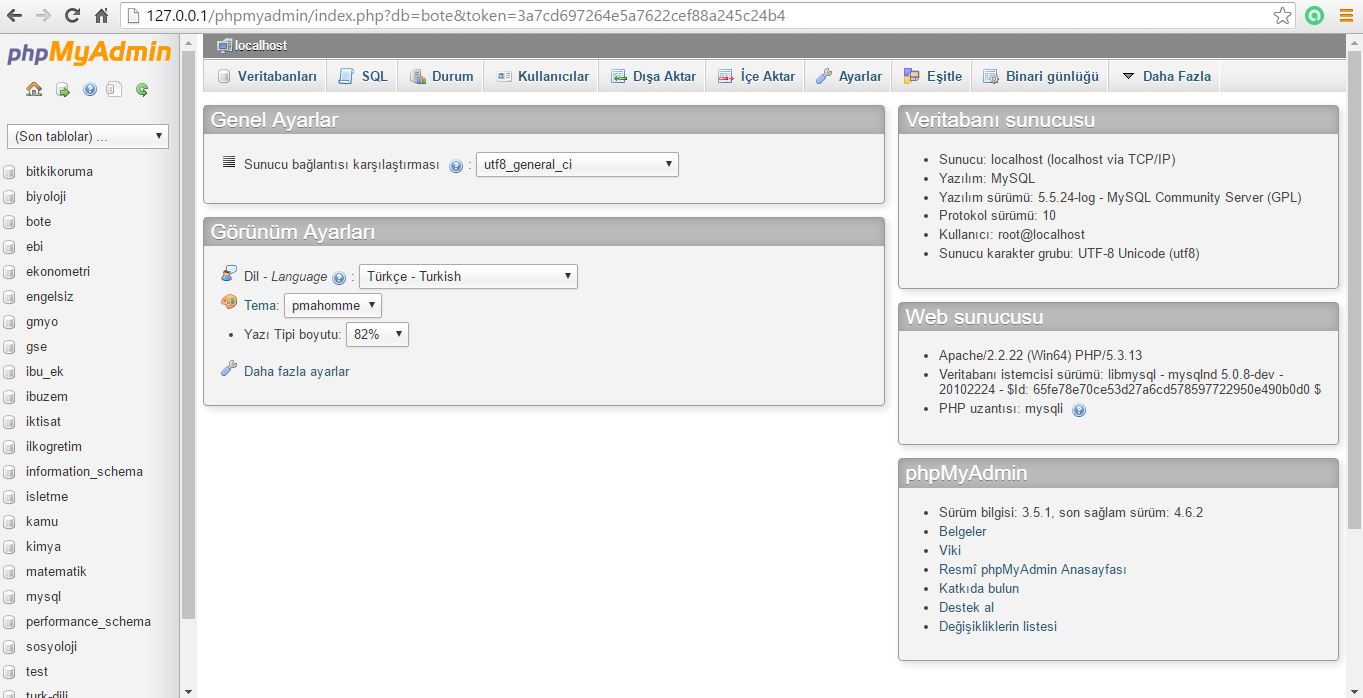1363x698 pixels.
Task: Click browser forward arrow
Action: click(x=43, y=16)
